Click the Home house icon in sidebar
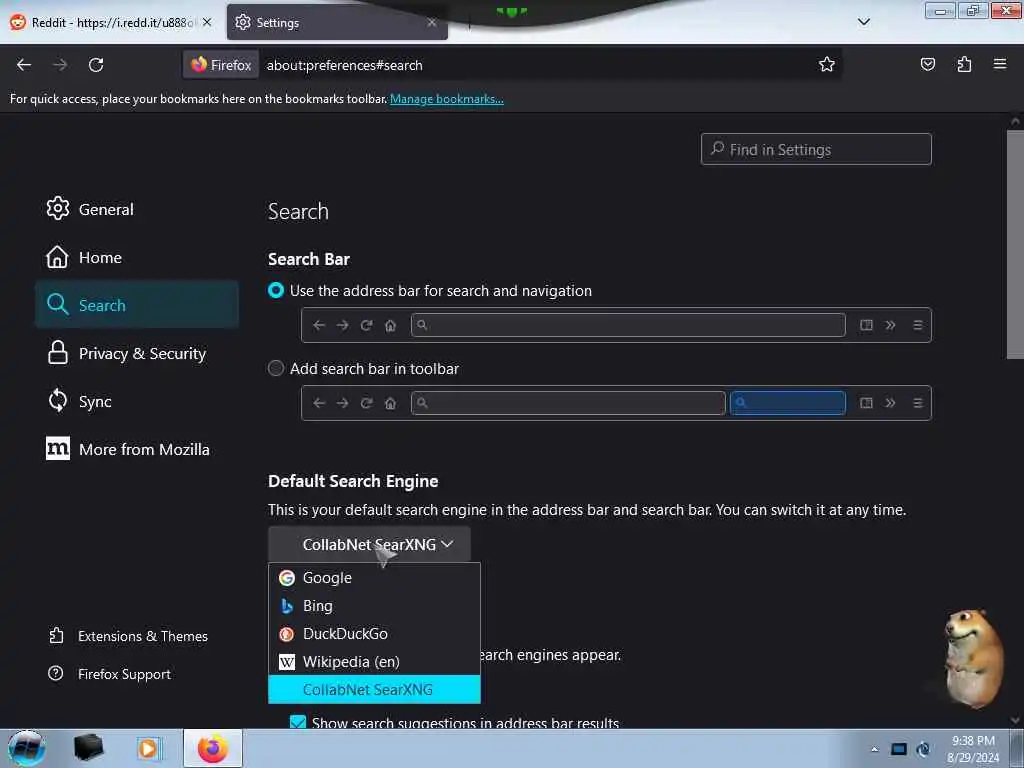This screenshot has height=768, width=1024. (x=57, y=257)
